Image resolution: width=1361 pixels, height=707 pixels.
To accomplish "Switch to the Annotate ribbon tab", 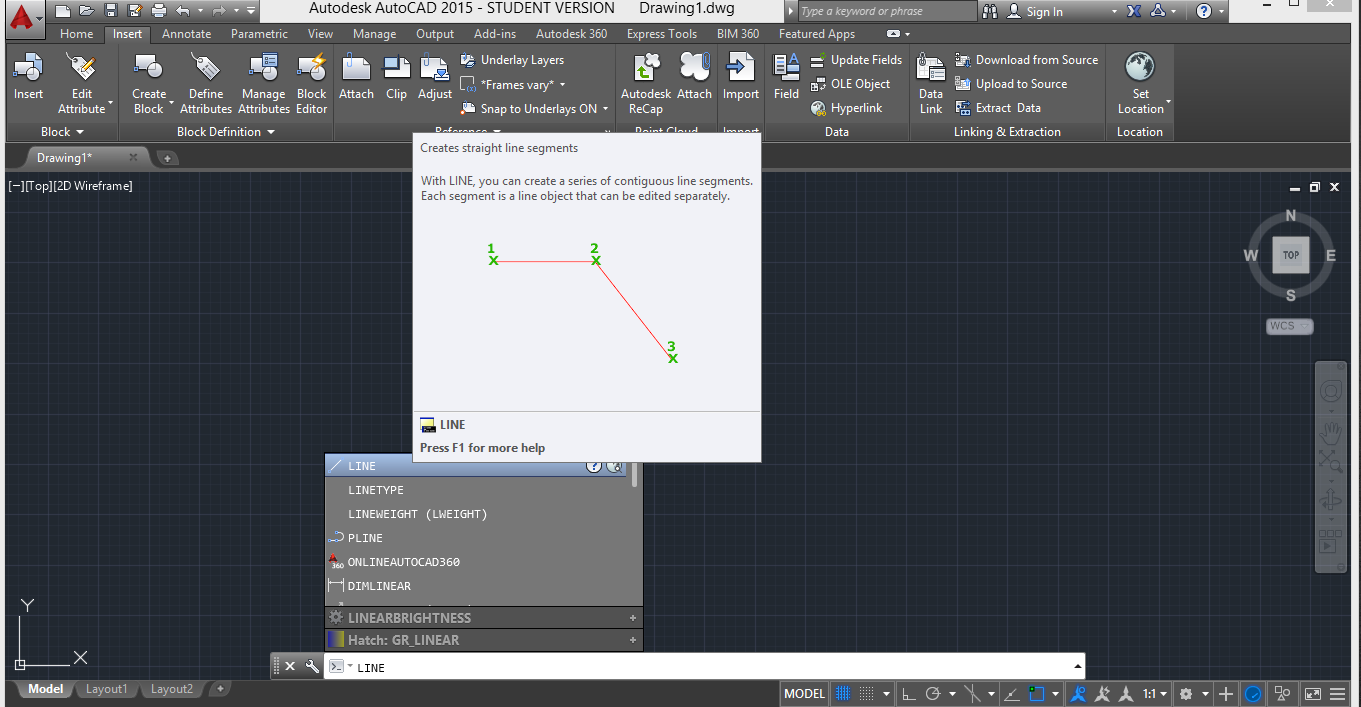I will pos(187,34).
